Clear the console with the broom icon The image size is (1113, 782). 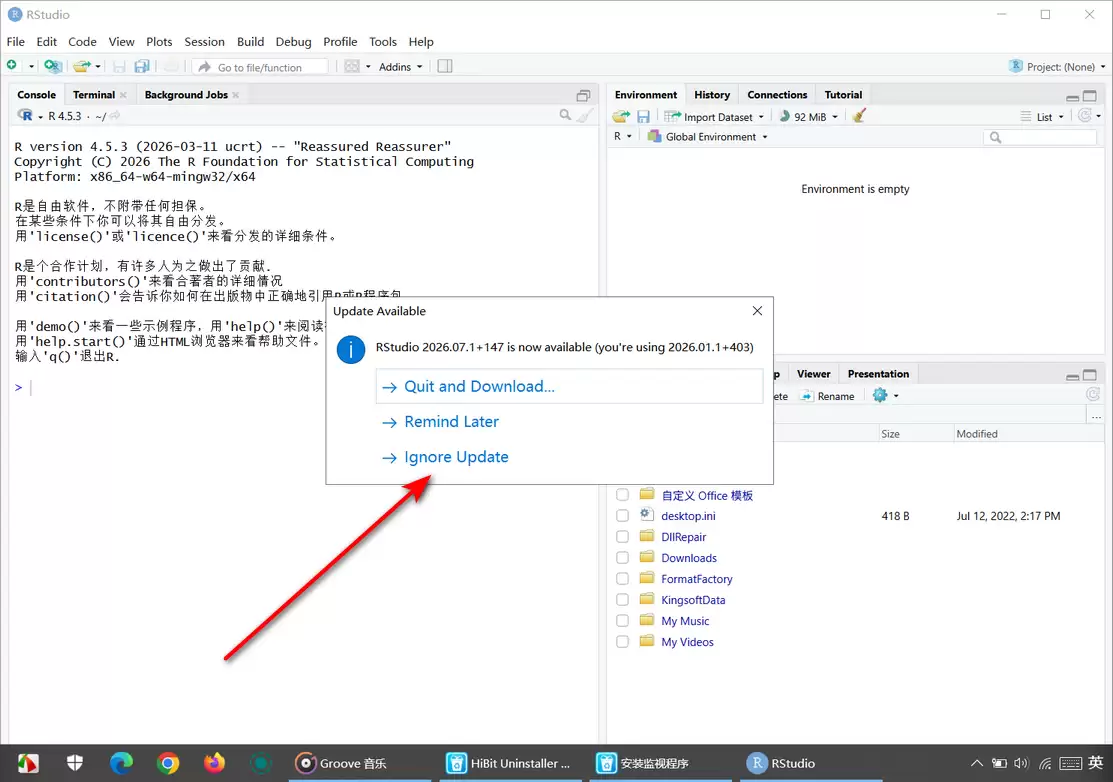pyautogui.click(x=585, y=115)
